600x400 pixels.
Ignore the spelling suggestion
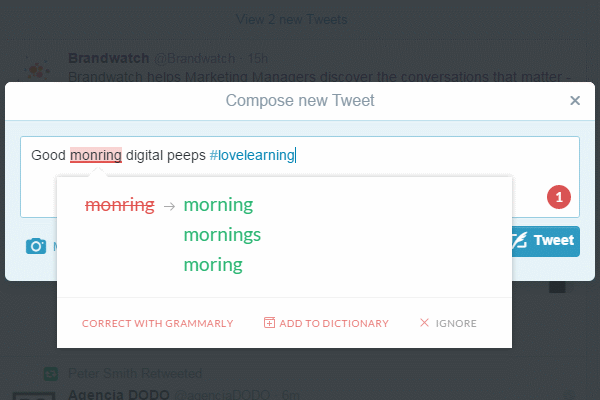[448, 323]
